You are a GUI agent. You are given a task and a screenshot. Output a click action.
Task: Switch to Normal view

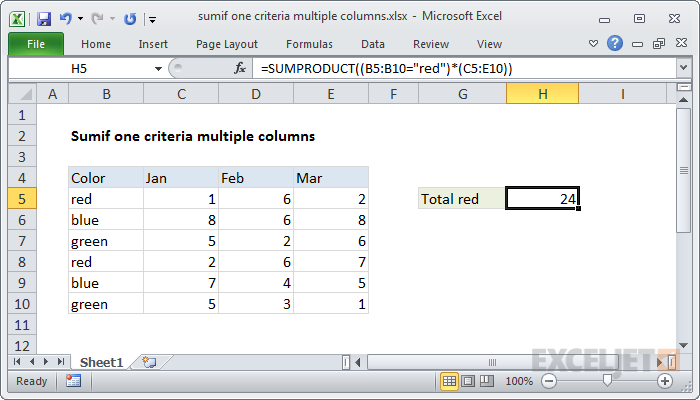(x=449, y=381)
